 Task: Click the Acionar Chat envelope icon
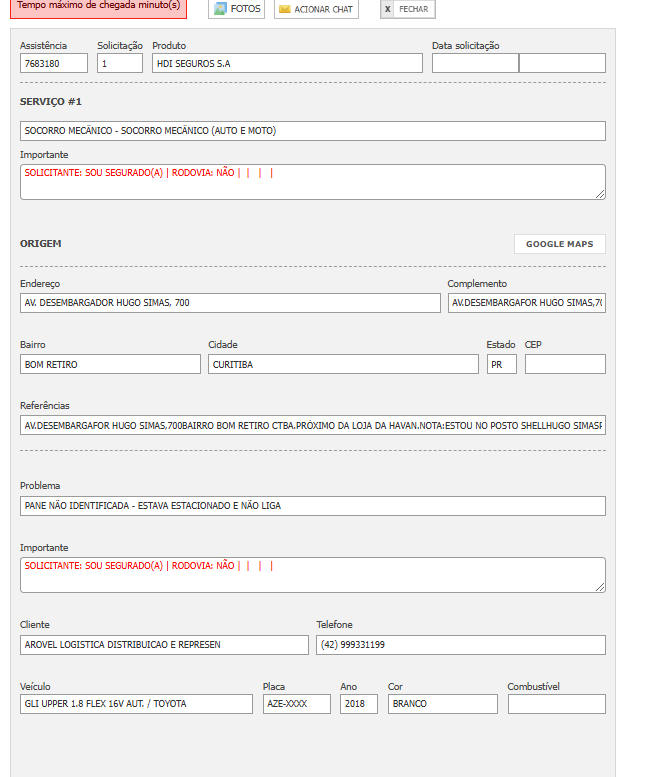(285, 9)
